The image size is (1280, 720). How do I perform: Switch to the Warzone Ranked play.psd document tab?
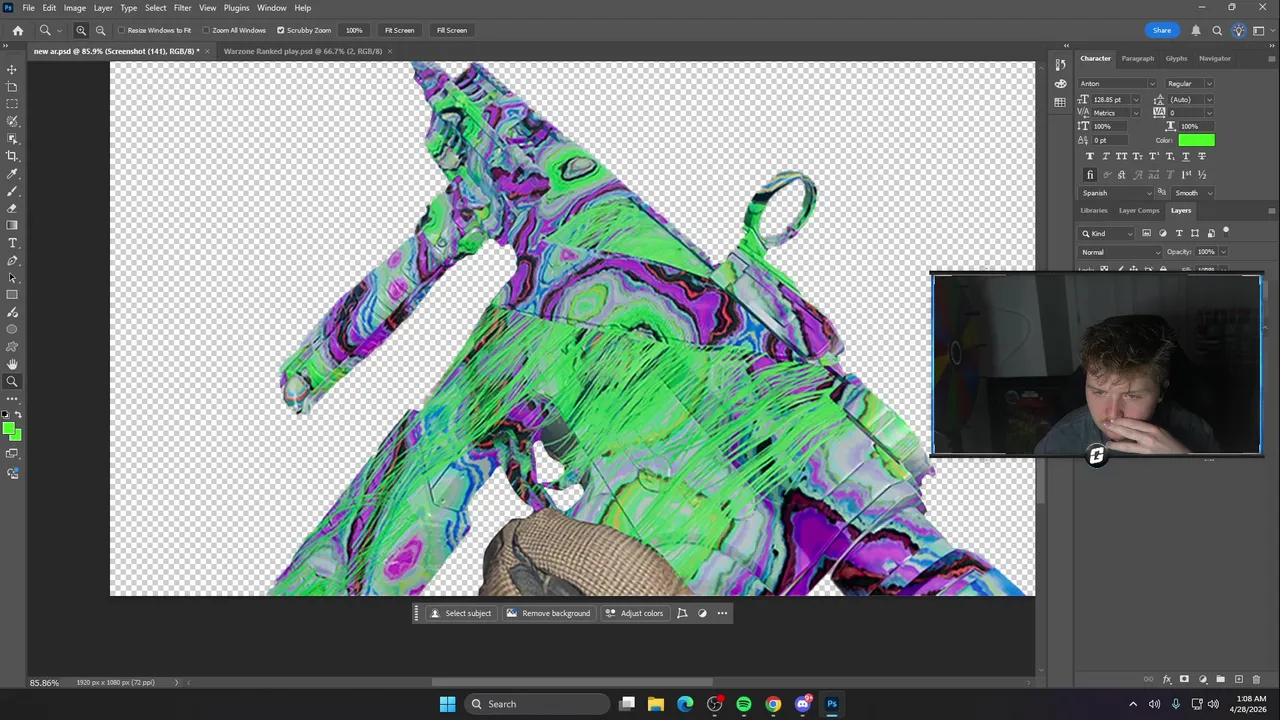point(303,51)
